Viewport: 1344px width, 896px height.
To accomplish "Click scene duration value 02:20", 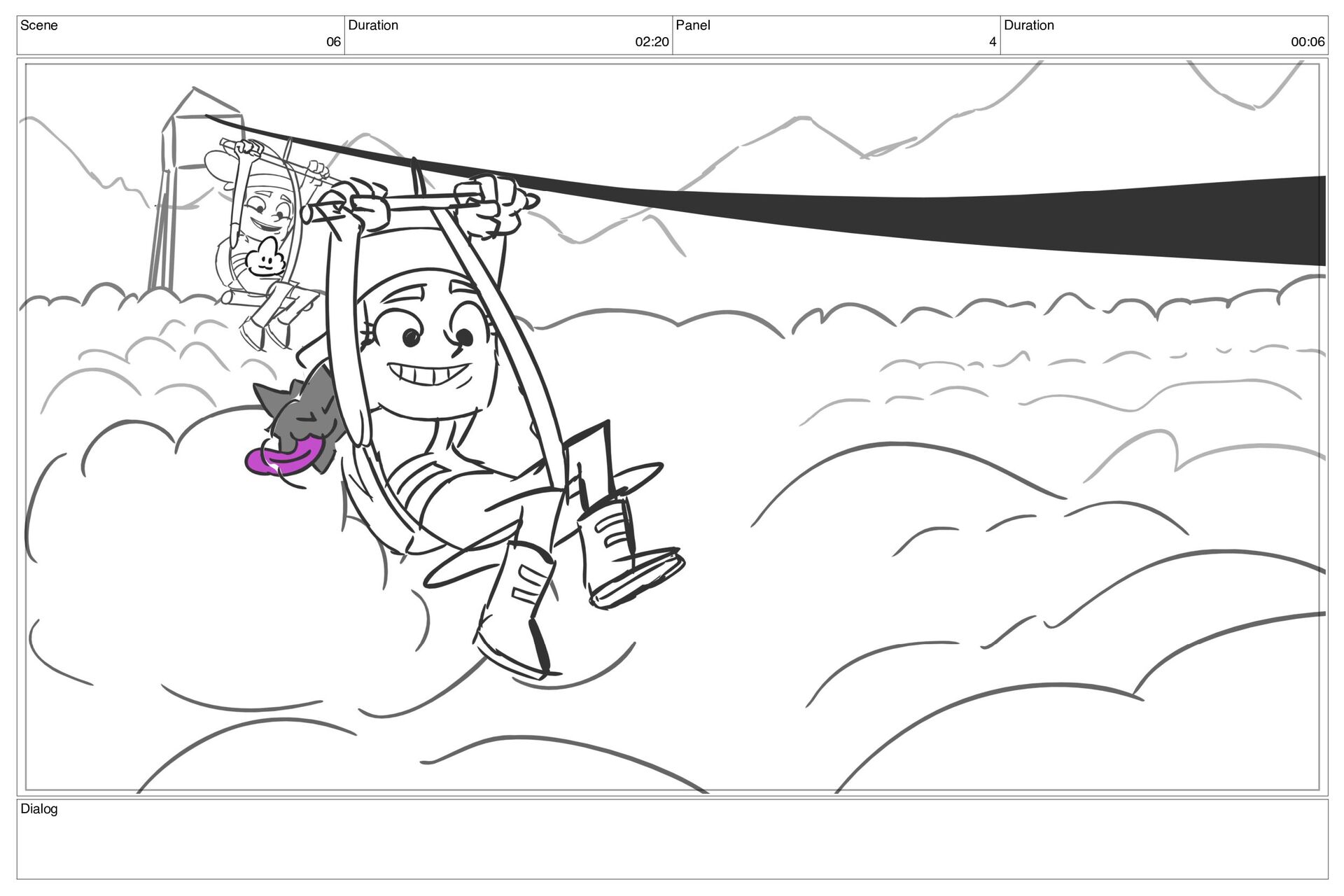I will point(652,42).
